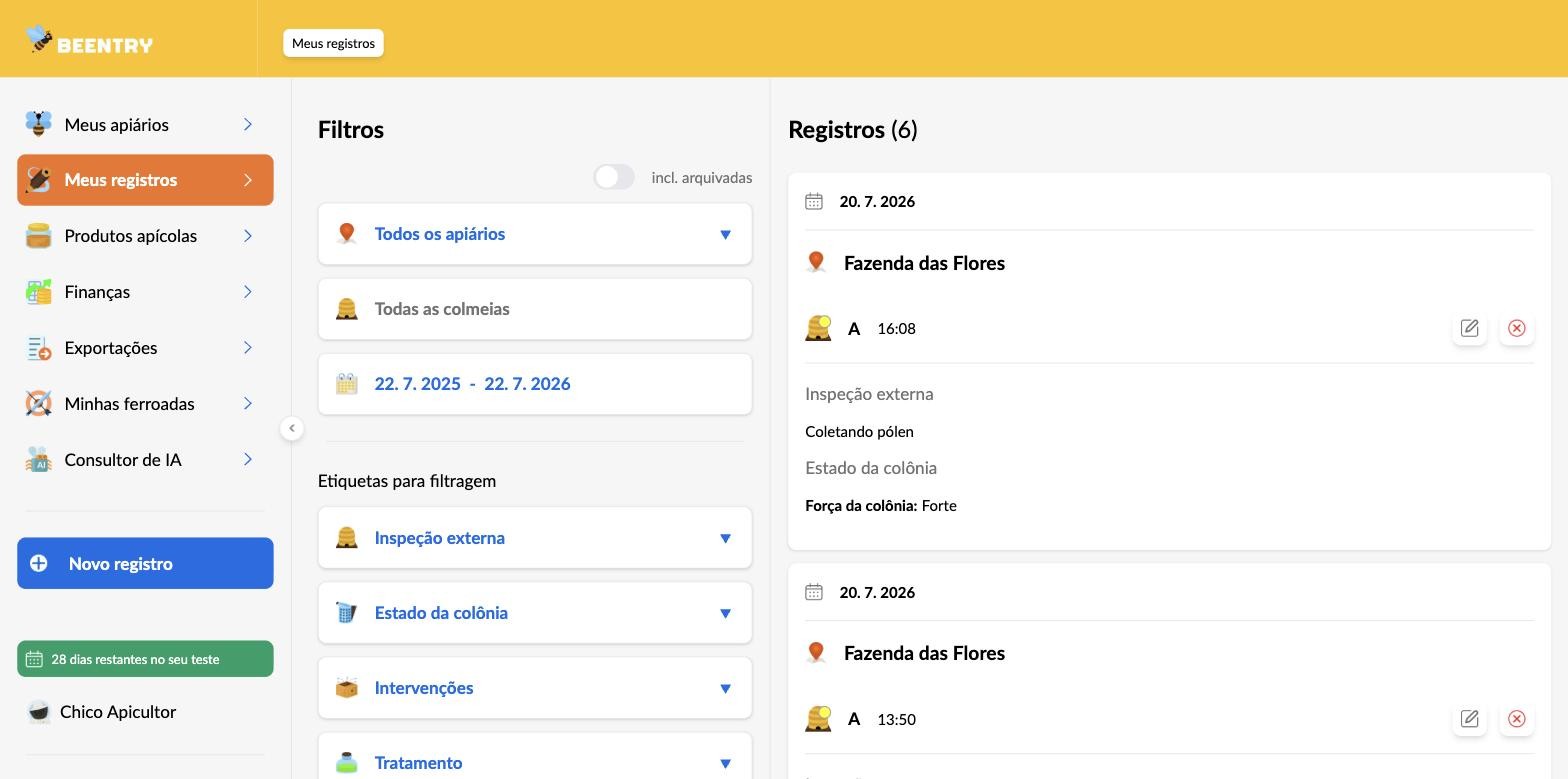Toggle incl. arquivadas switch
The height and width of the screenshot is (779, 1568).
point(614,177)
